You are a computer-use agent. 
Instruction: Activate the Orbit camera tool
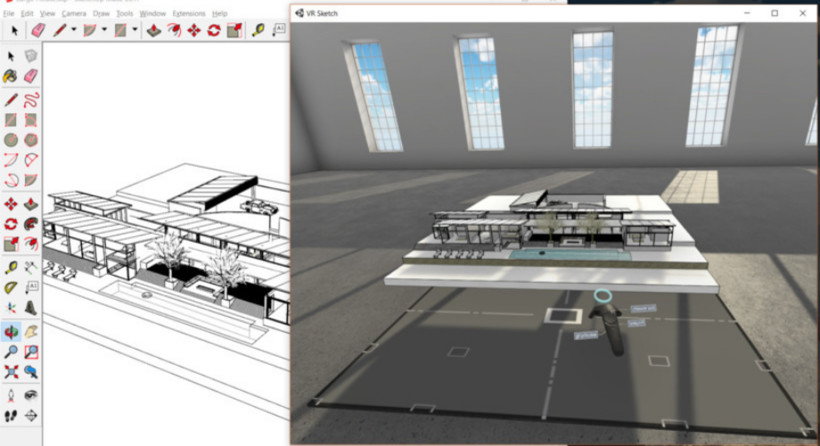tap(11, 331)
